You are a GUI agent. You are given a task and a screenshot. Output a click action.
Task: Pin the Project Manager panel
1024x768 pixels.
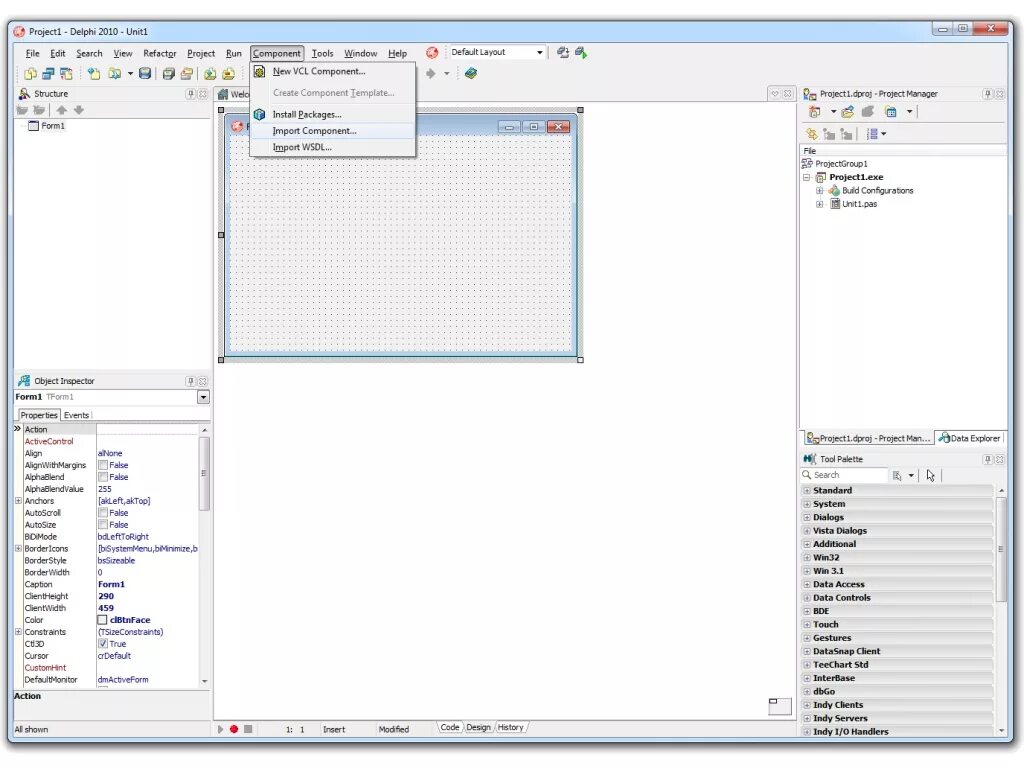[x=987, y=94]
